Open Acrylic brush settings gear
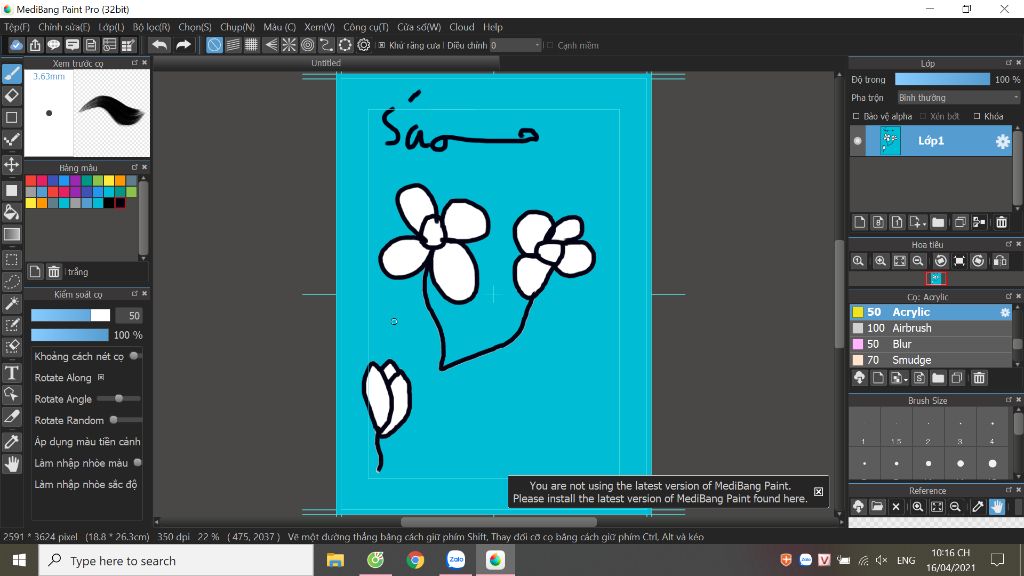The width and height of the screenshot is (1024, 576). 1005,313
